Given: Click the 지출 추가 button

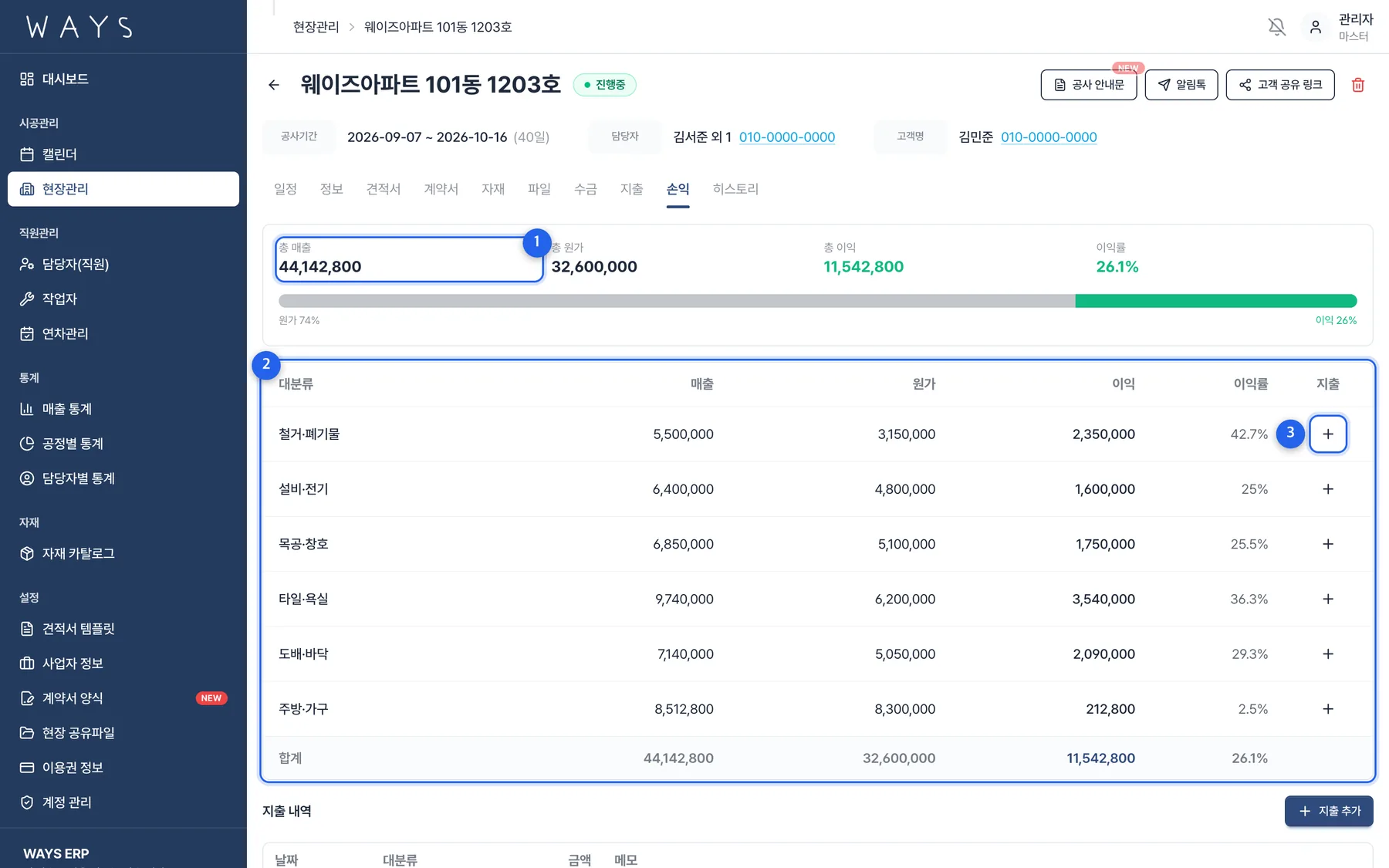Looking at the screenshot, I should point(1329,811).
